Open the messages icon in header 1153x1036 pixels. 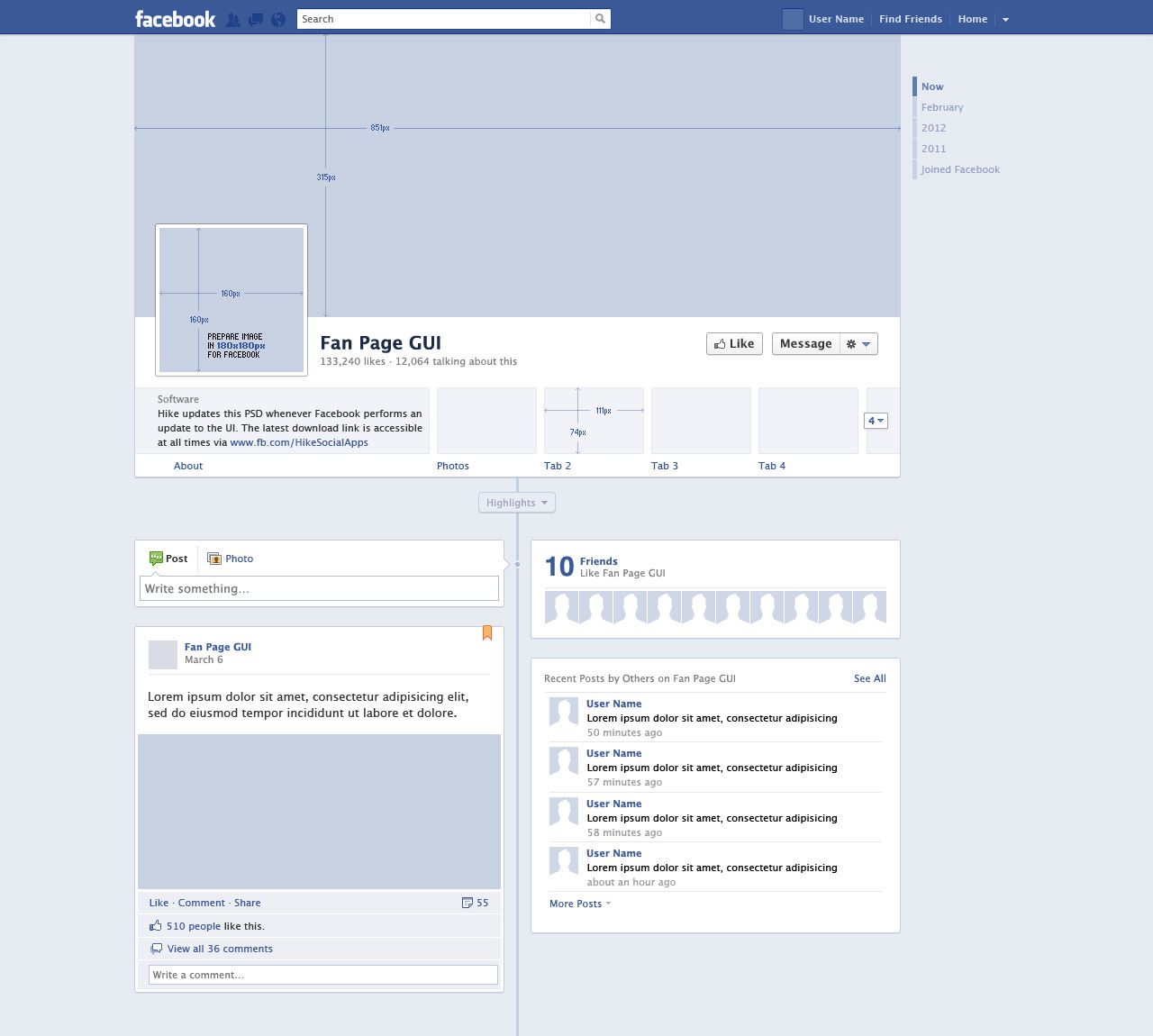click(256, 19)
